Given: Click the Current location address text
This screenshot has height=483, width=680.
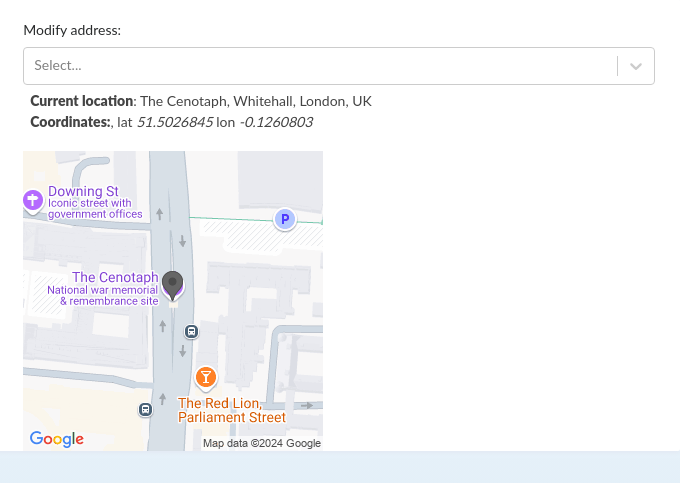Looking at the screenshot, I should [256, 101].
